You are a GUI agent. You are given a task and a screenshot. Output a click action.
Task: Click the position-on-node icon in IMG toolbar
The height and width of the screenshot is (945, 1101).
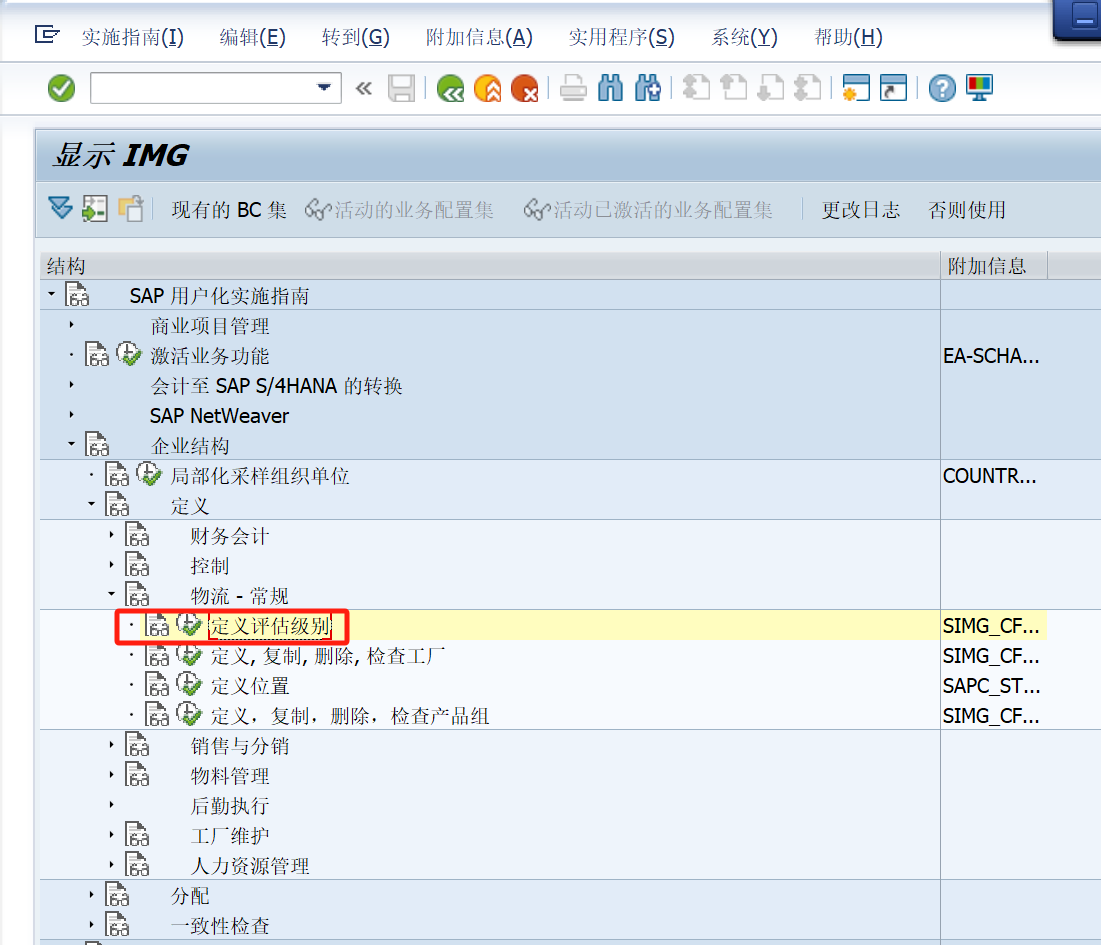tap(95, 209)
